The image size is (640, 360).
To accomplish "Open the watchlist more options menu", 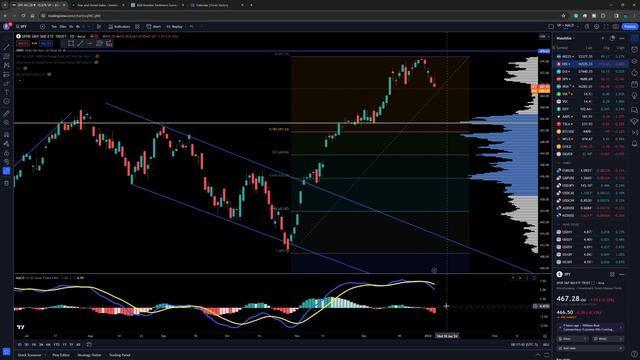I will pos(622,38).
